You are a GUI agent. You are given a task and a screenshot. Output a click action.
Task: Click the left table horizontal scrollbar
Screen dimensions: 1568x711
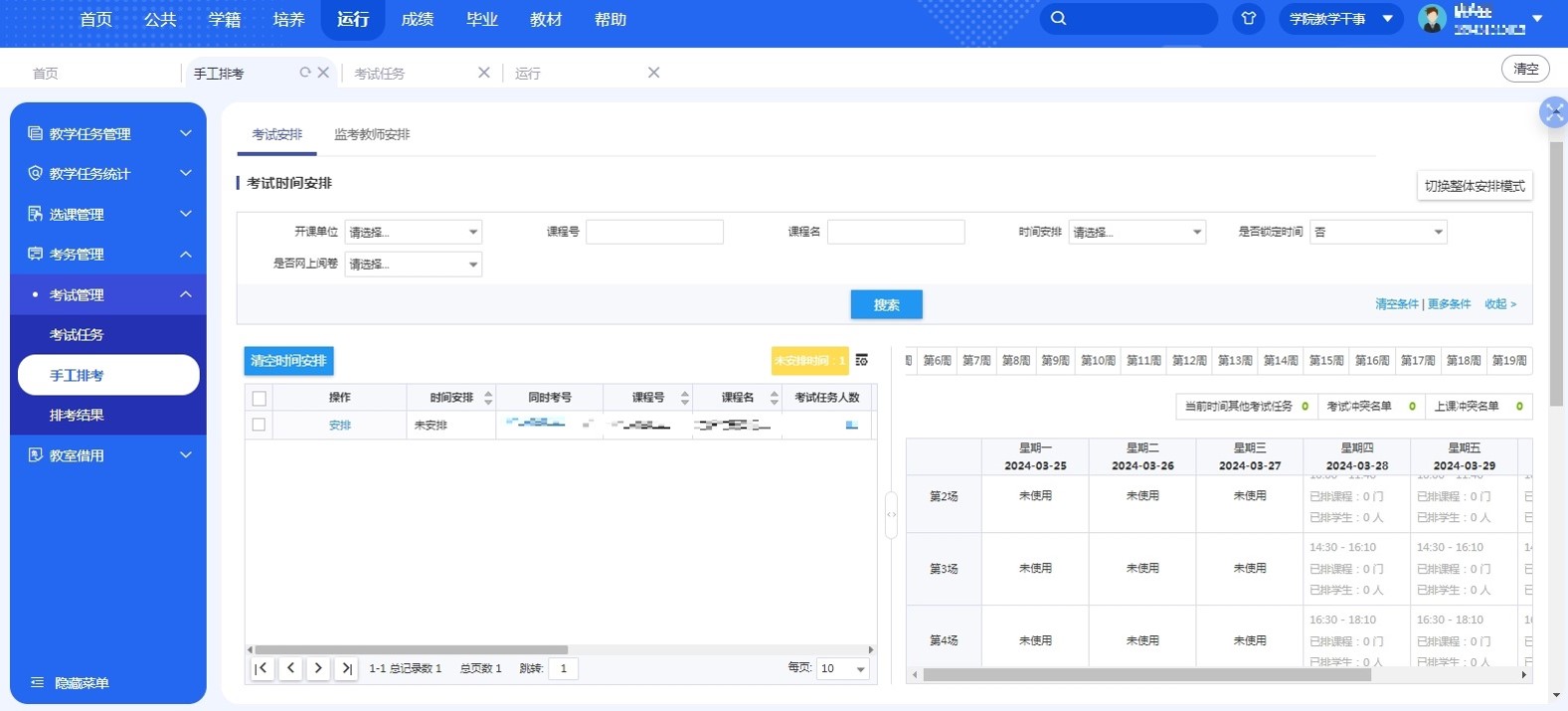[x=410, y=650]
